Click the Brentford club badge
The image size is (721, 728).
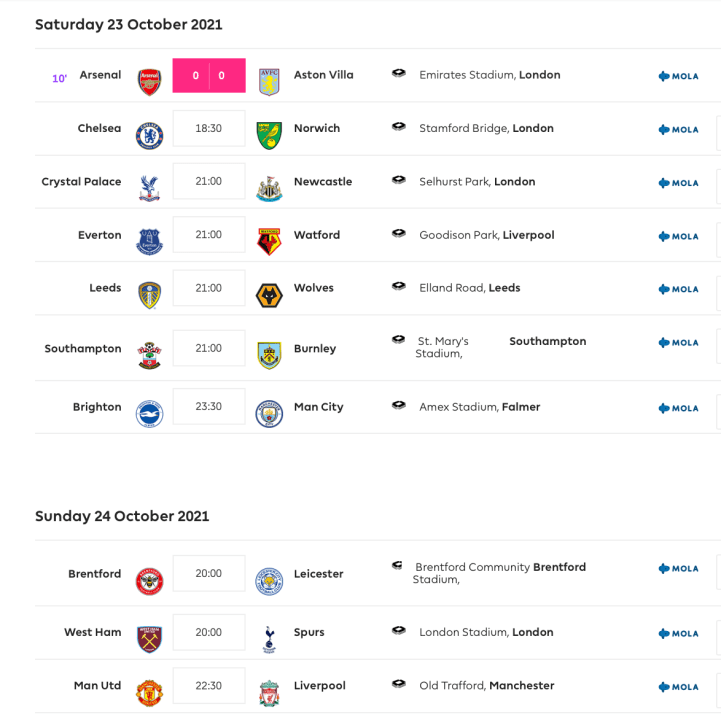tap(149, 581)
